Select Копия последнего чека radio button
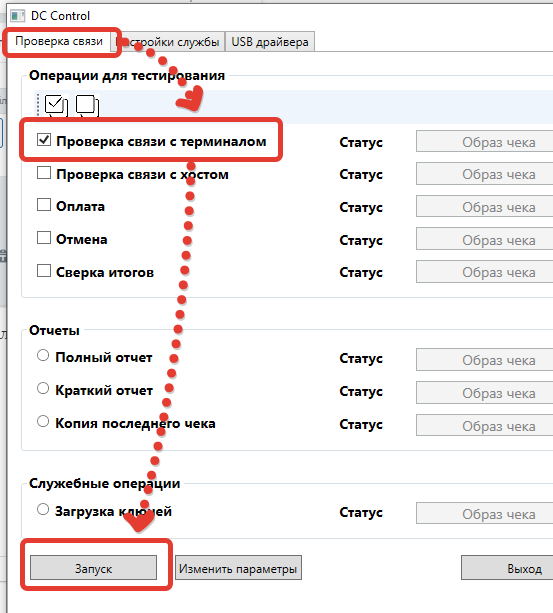 click(43, 421)
